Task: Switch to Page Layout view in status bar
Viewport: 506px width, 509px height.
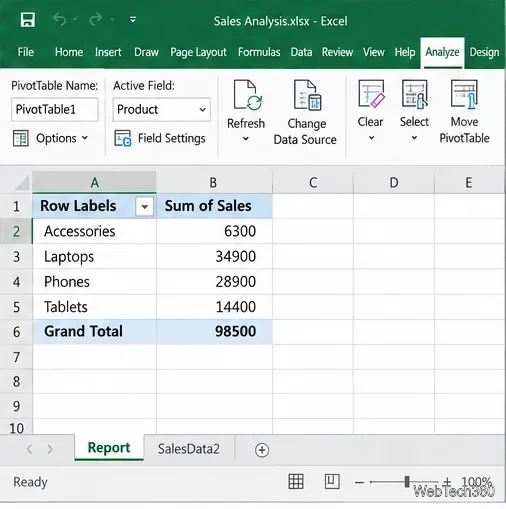Action: 332,482
